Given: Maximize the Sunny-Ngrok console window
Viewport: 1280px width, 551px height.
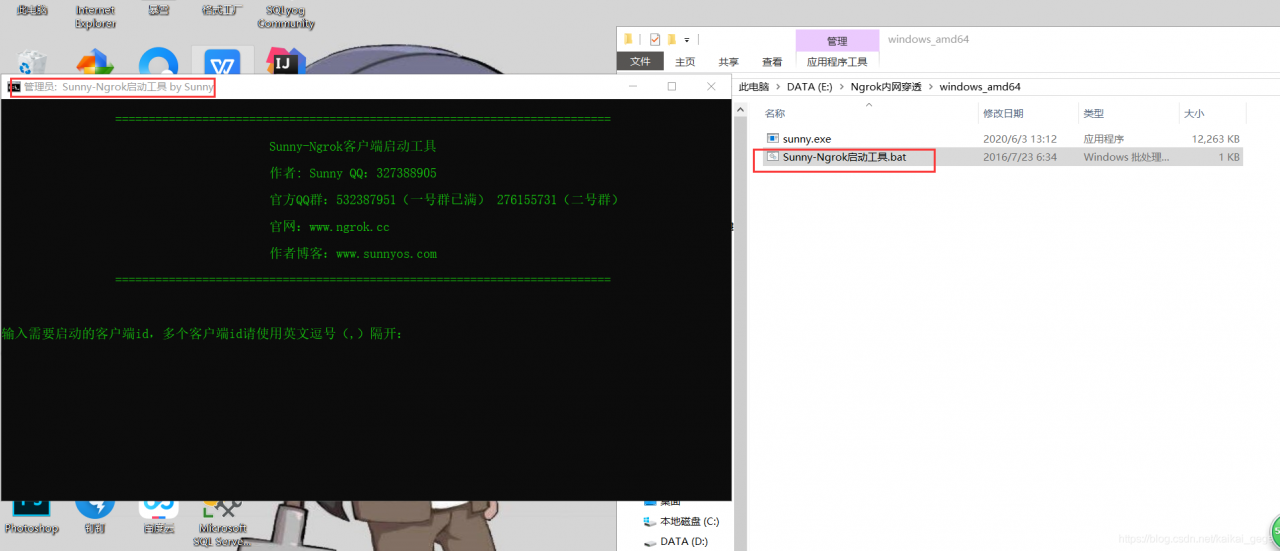Looking at the screenshot, I should [x=672, y=87].
